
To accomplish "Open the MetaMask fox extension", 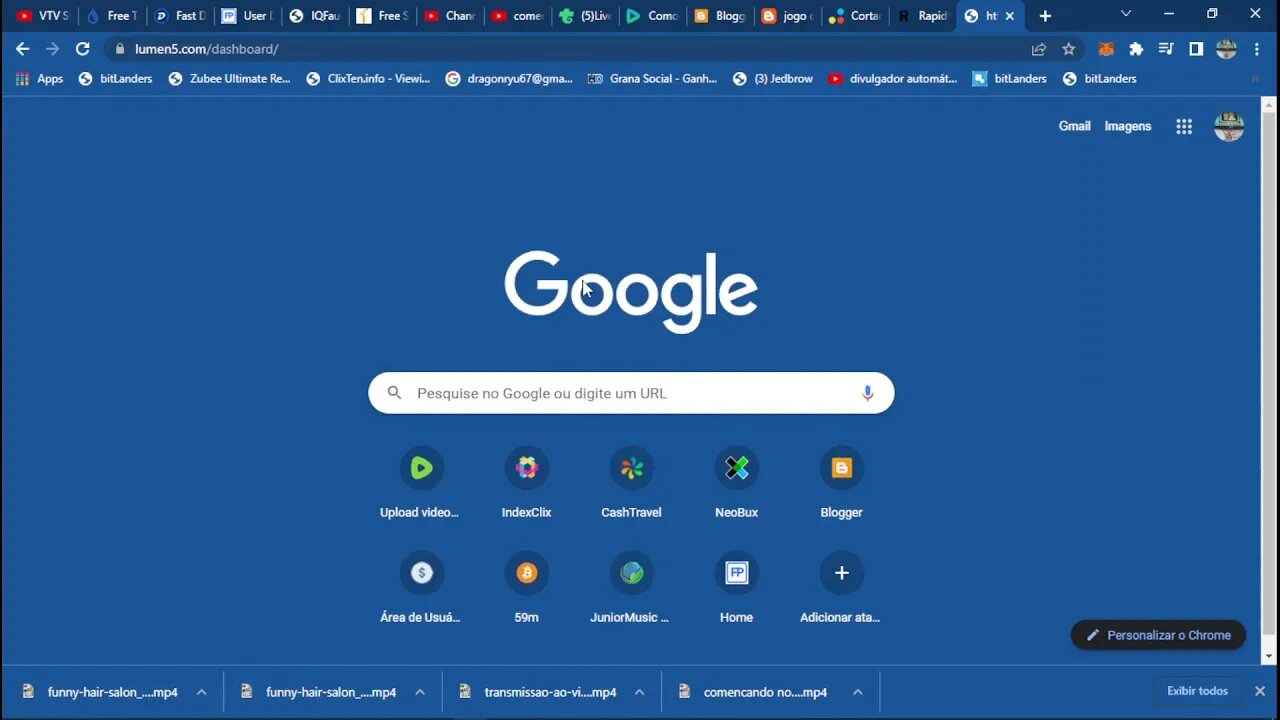I will [x=1106, y=49].
